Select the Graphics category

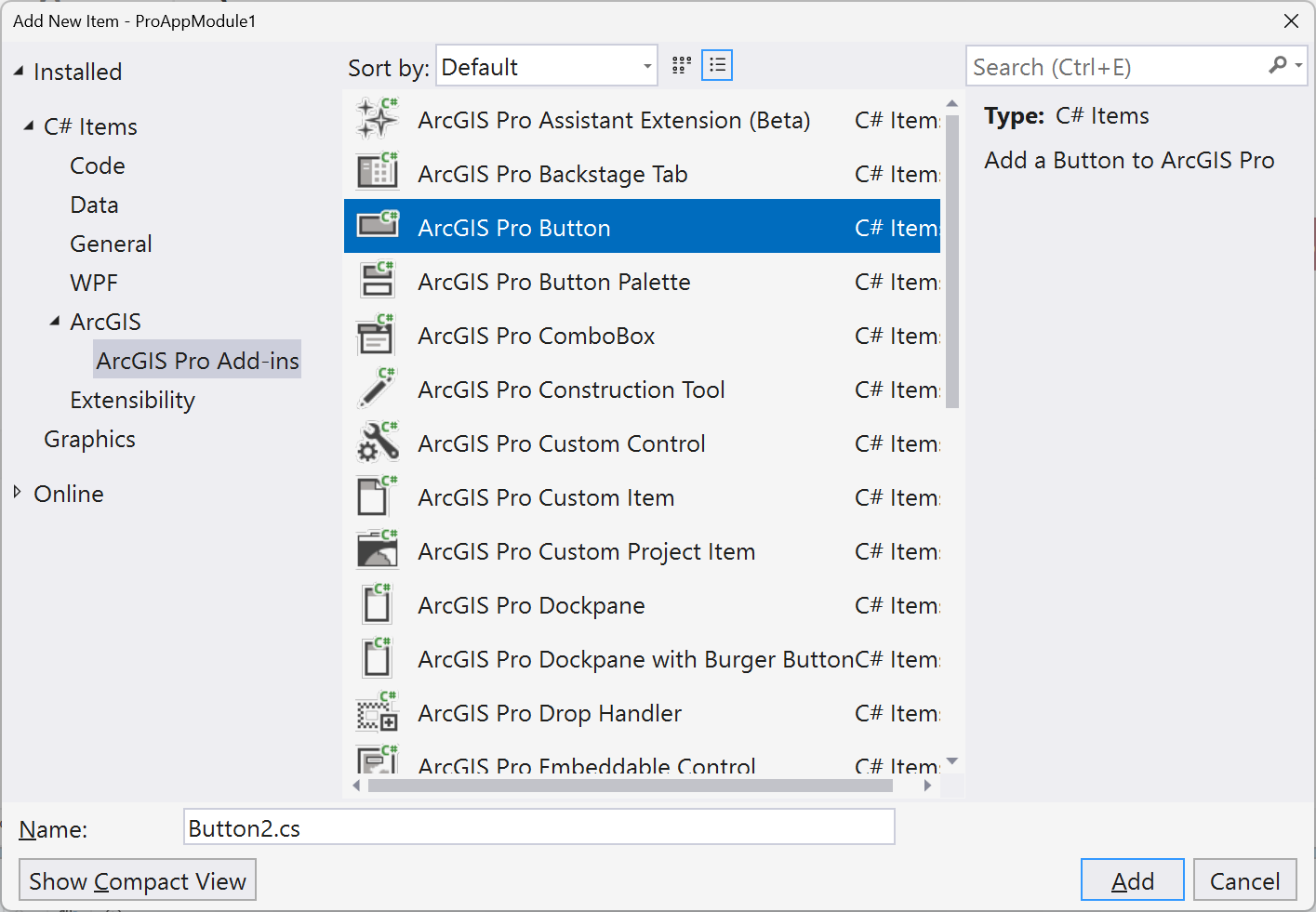tap(89, 439)
